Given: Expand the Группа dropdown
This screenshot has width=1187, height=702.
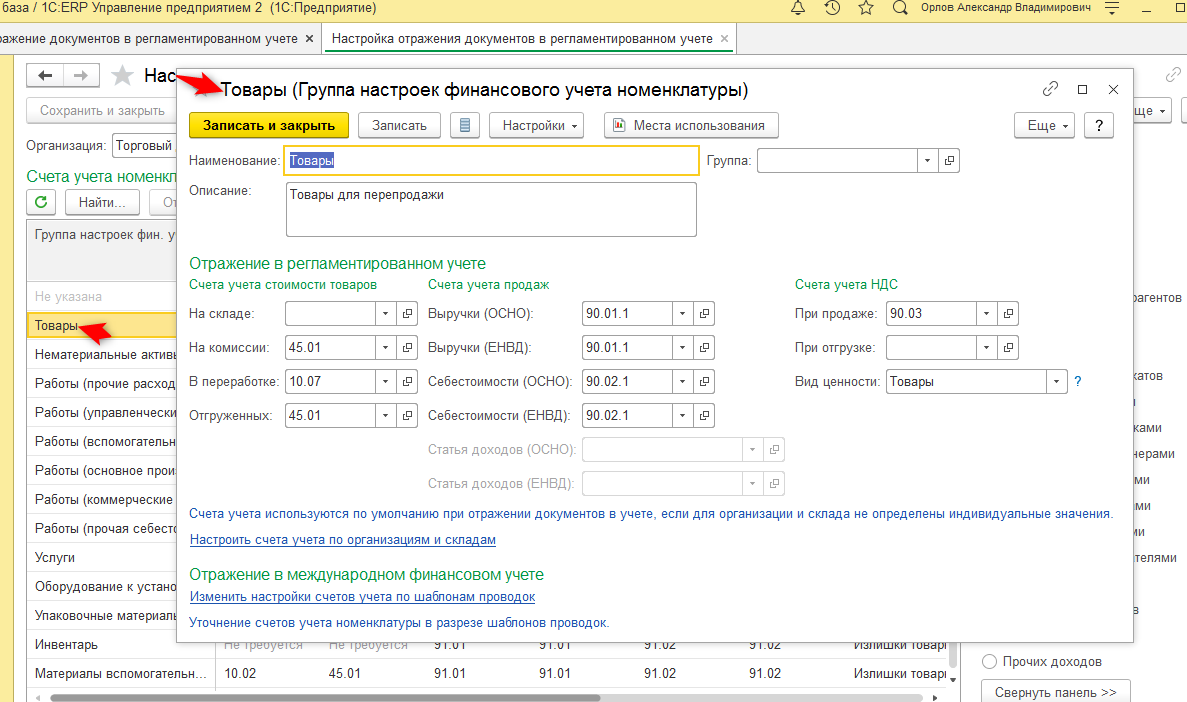Looking at the screenshot, I should click(x=927, y=161).
